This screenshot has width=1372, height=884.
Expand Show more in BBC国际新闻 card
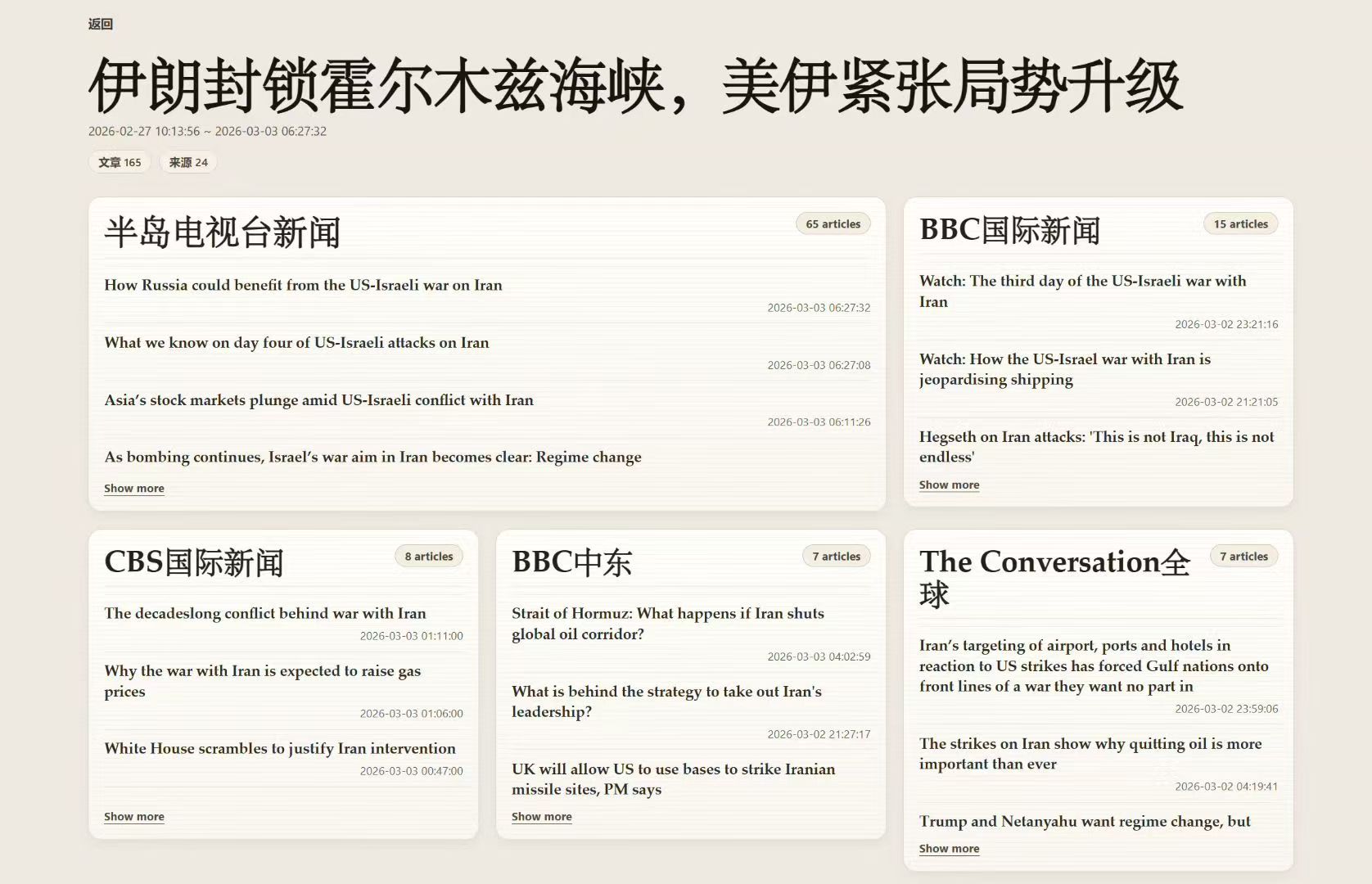pos(950,485)
